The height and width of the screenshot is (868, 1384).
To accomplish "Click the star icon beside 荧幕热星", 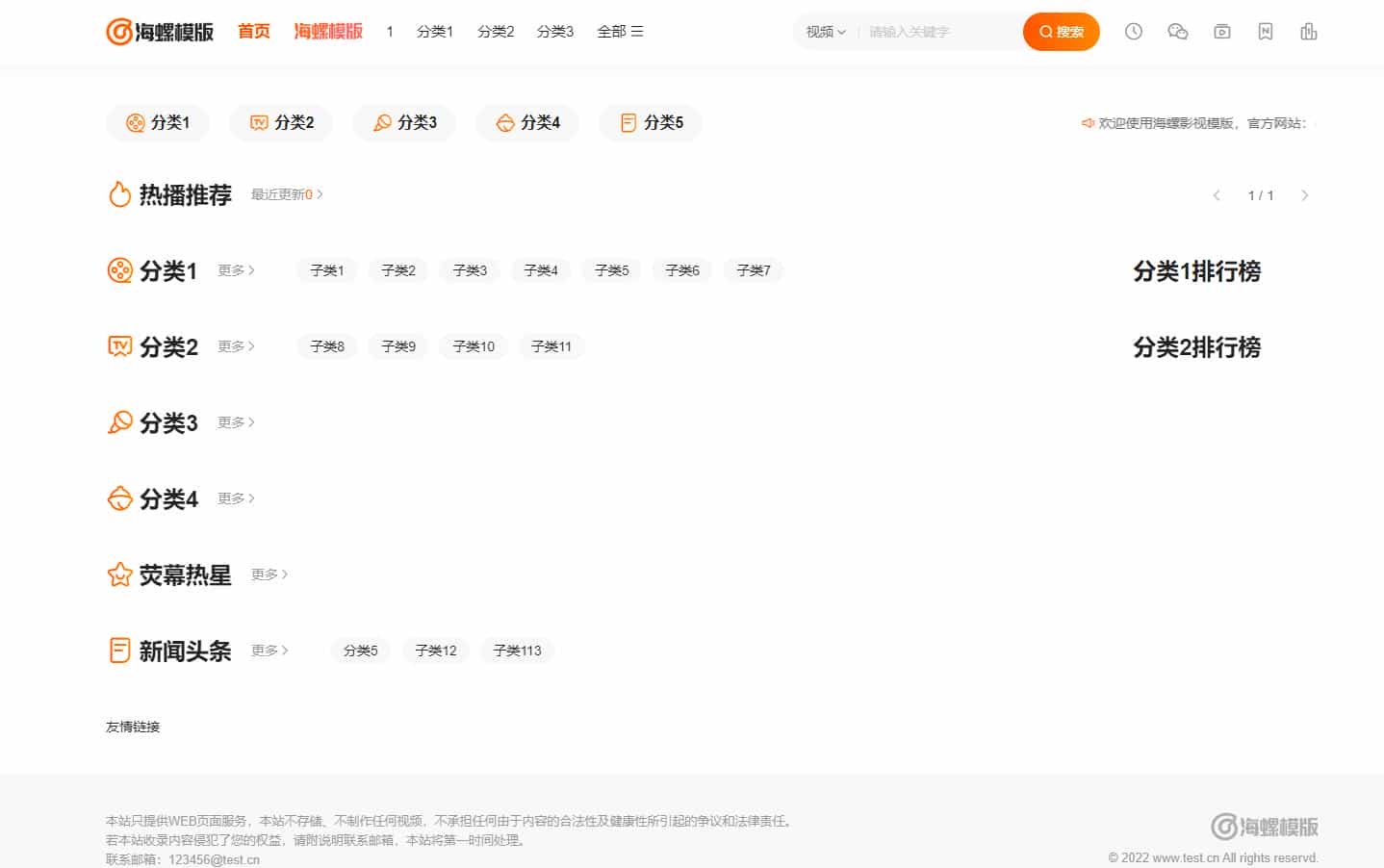I will (119, 574).
